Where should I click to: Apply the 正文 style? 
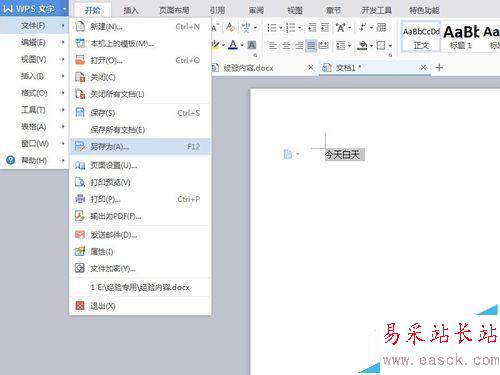click(421, 37)
